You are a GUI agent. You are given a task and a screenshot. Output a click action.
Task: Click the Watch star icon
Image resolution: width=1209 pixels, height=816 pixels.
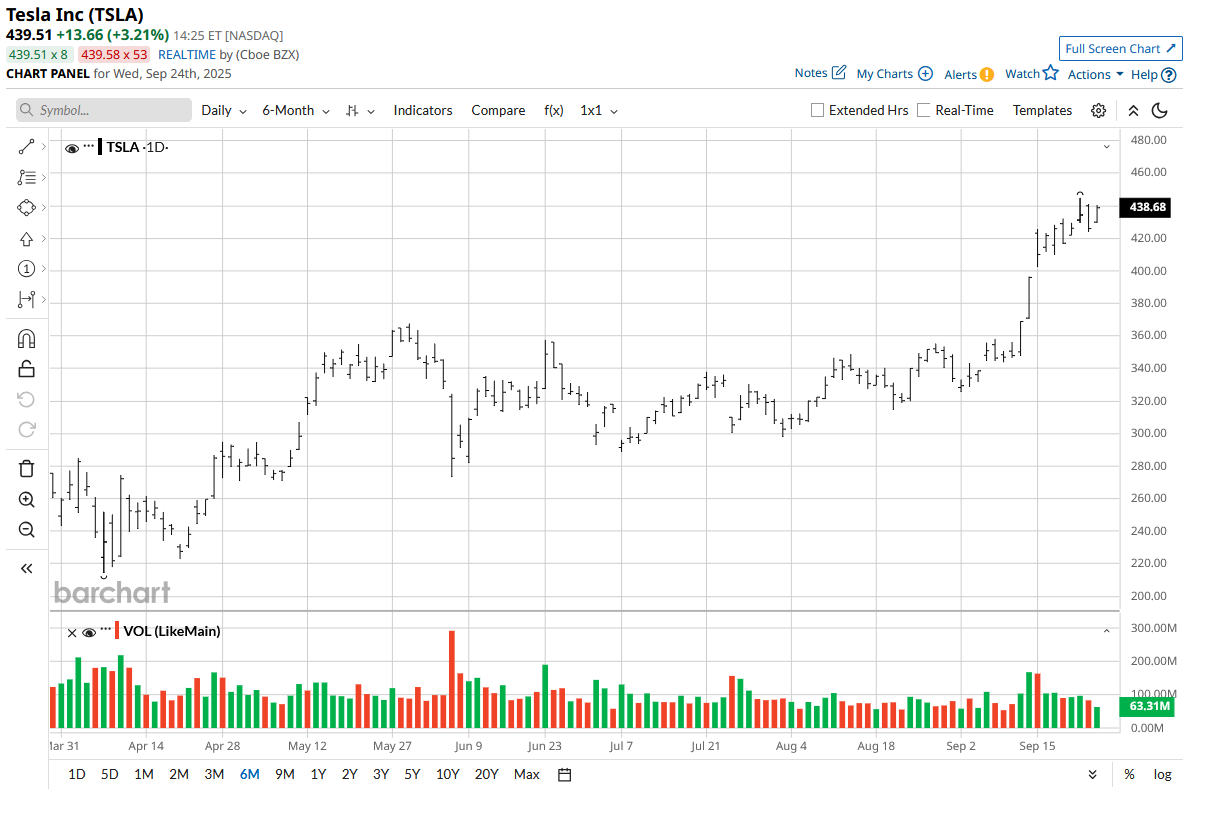coord(1050,73)
